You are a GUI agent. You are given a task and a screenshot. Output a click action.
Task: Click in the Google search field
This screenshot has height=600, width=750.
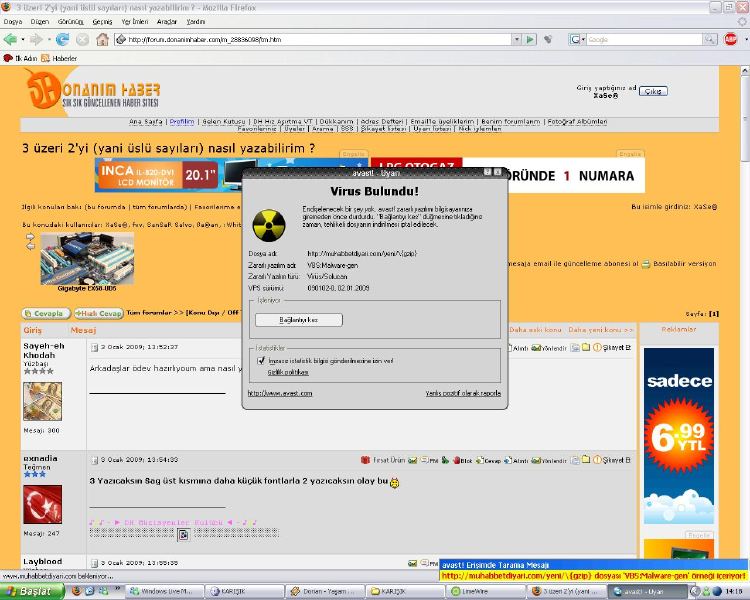[644, 39]
